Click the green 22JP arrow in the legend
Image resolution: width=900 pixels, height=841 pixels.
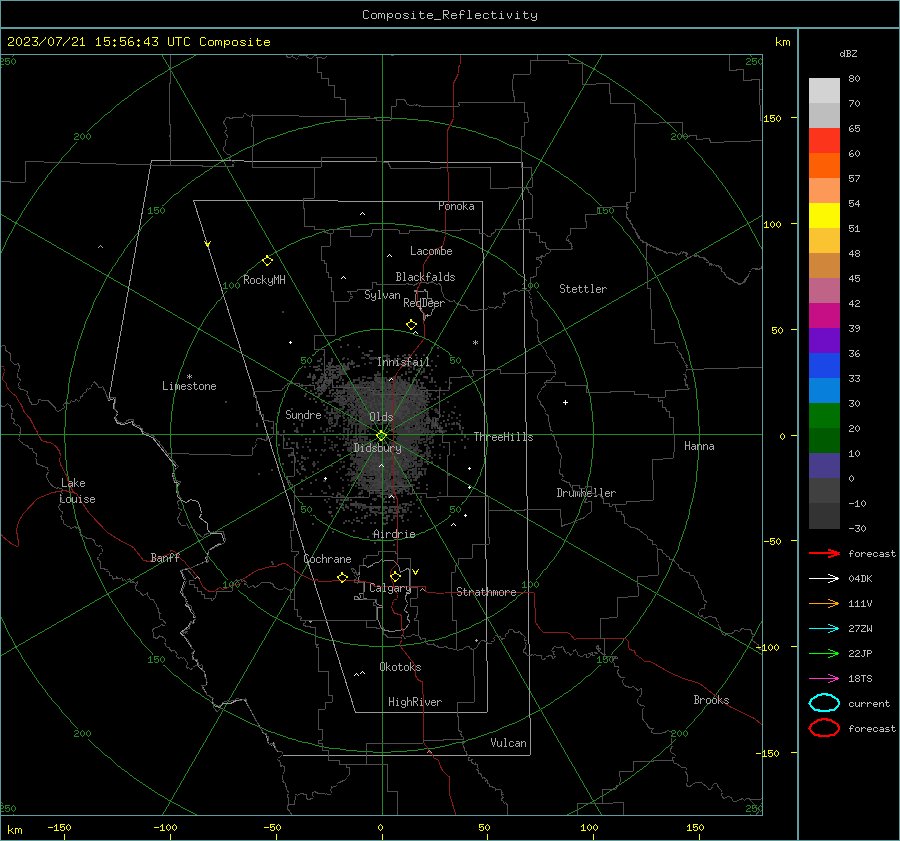coord(824,653)
